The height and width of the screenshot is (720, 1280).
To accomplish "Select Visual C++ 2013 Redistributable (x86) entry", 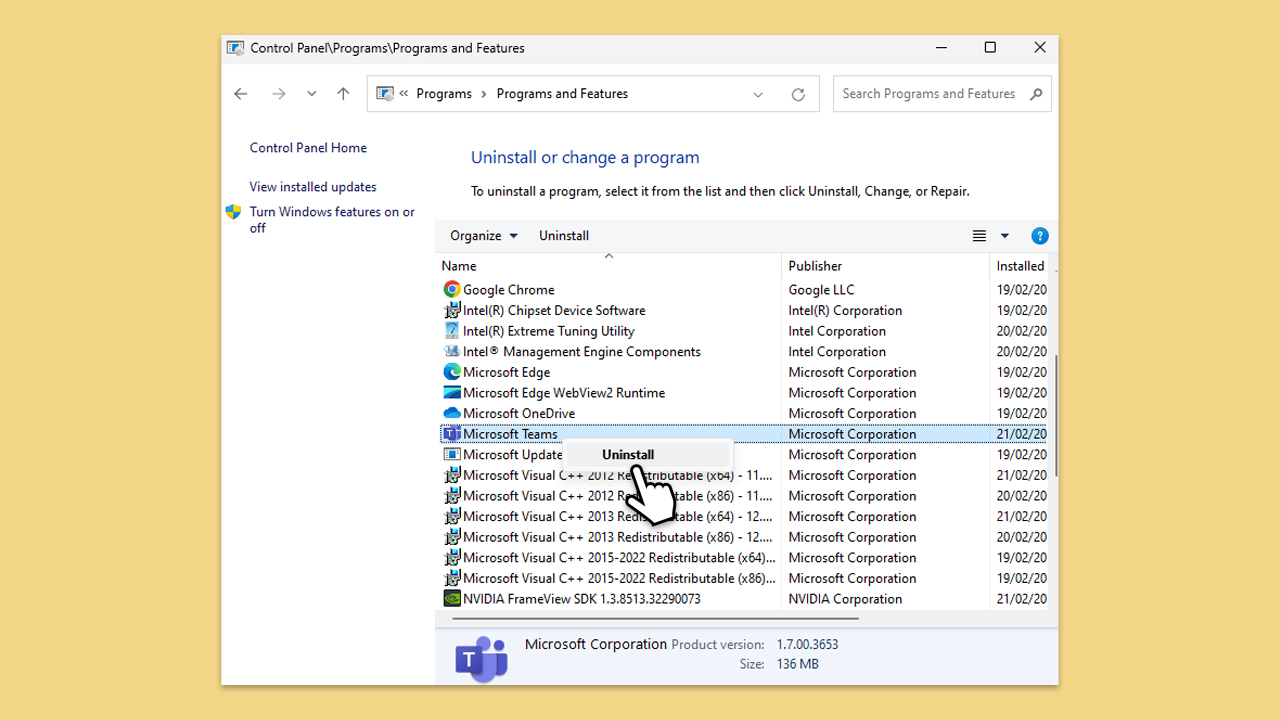I will [x=618, y=537].
